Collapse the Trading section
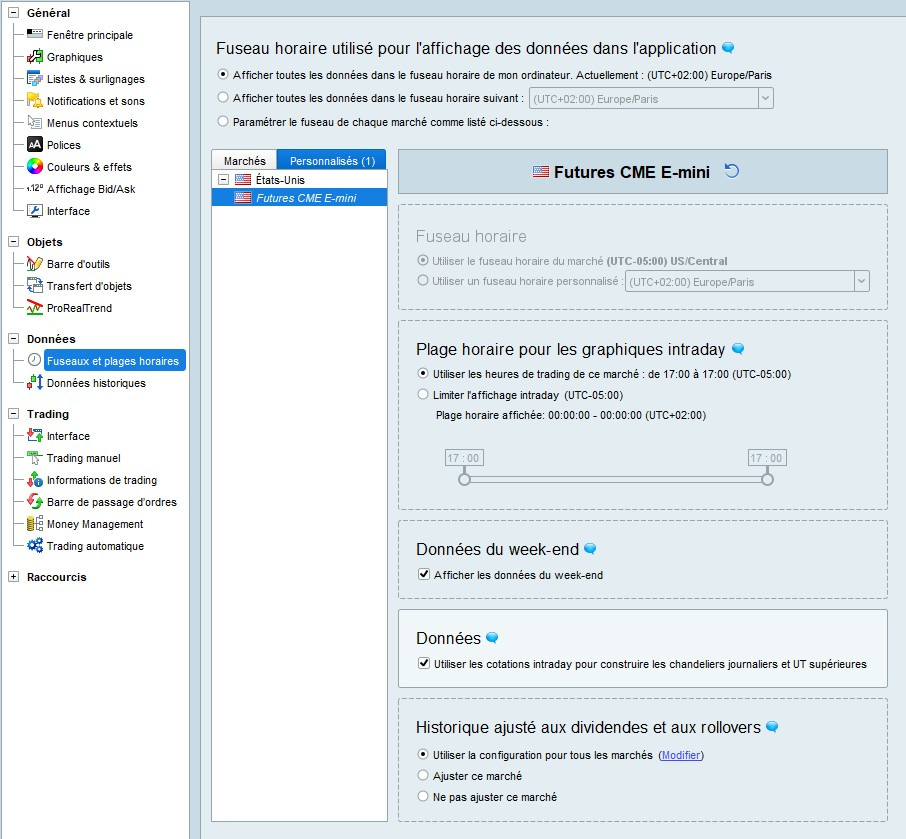This screenshot has height=839, width=906. point(13,414)
